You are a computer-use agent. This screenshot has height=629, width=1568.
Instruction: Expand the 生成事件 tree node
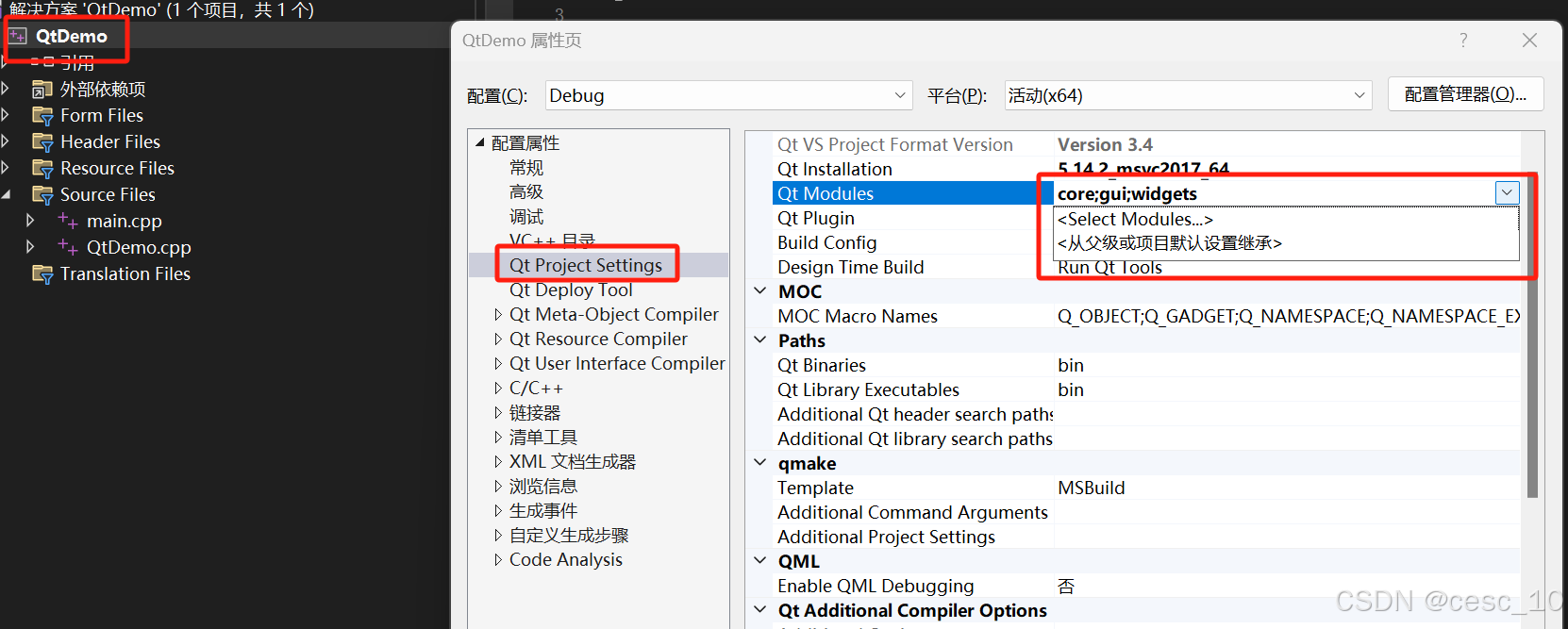click(498, 511)
